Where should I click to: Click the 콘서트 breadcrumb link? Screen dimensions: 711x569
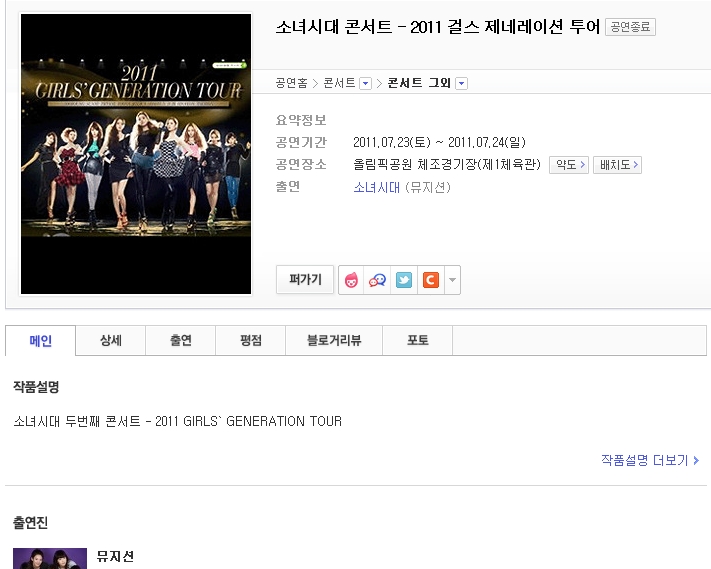click(339, 83)
